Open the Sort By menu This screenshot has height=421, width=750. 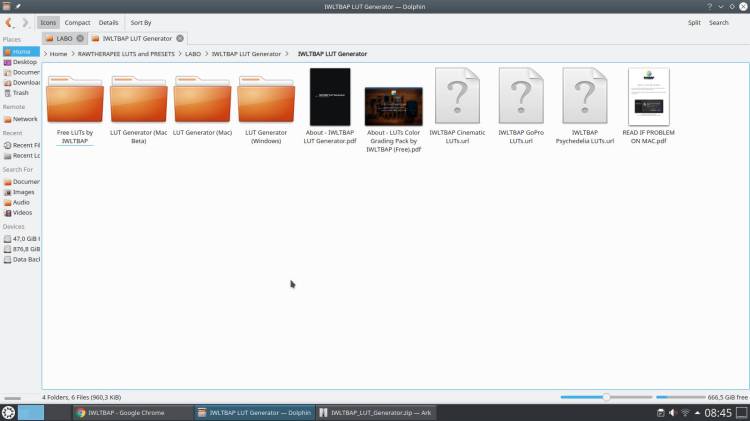tap(141, 22)
